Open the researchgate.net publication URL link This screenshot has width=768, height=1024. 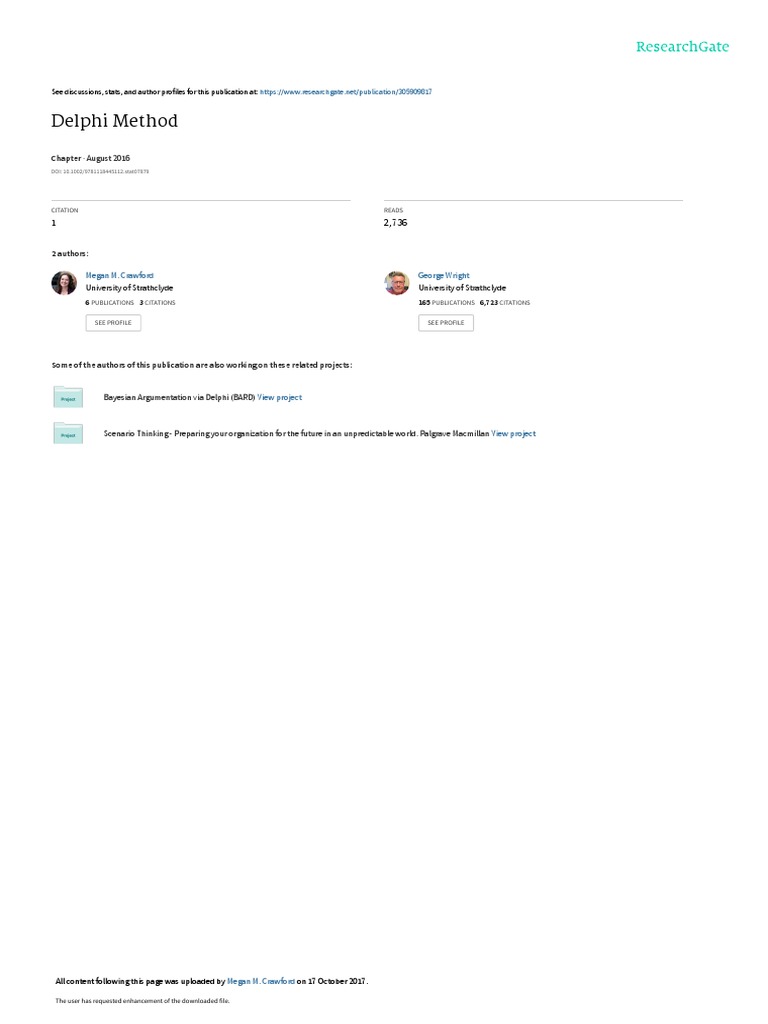coord(345,92)
